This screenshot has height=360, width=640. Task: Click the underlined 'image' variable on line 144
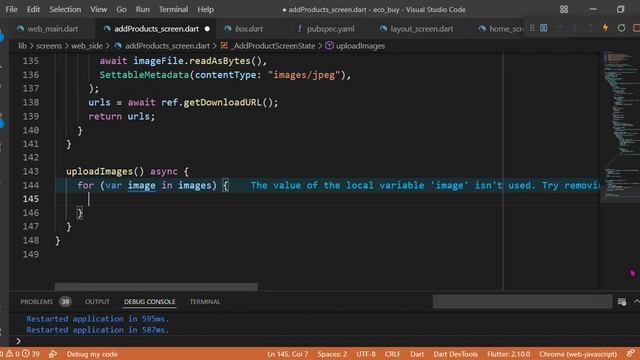tap(141, 185)
